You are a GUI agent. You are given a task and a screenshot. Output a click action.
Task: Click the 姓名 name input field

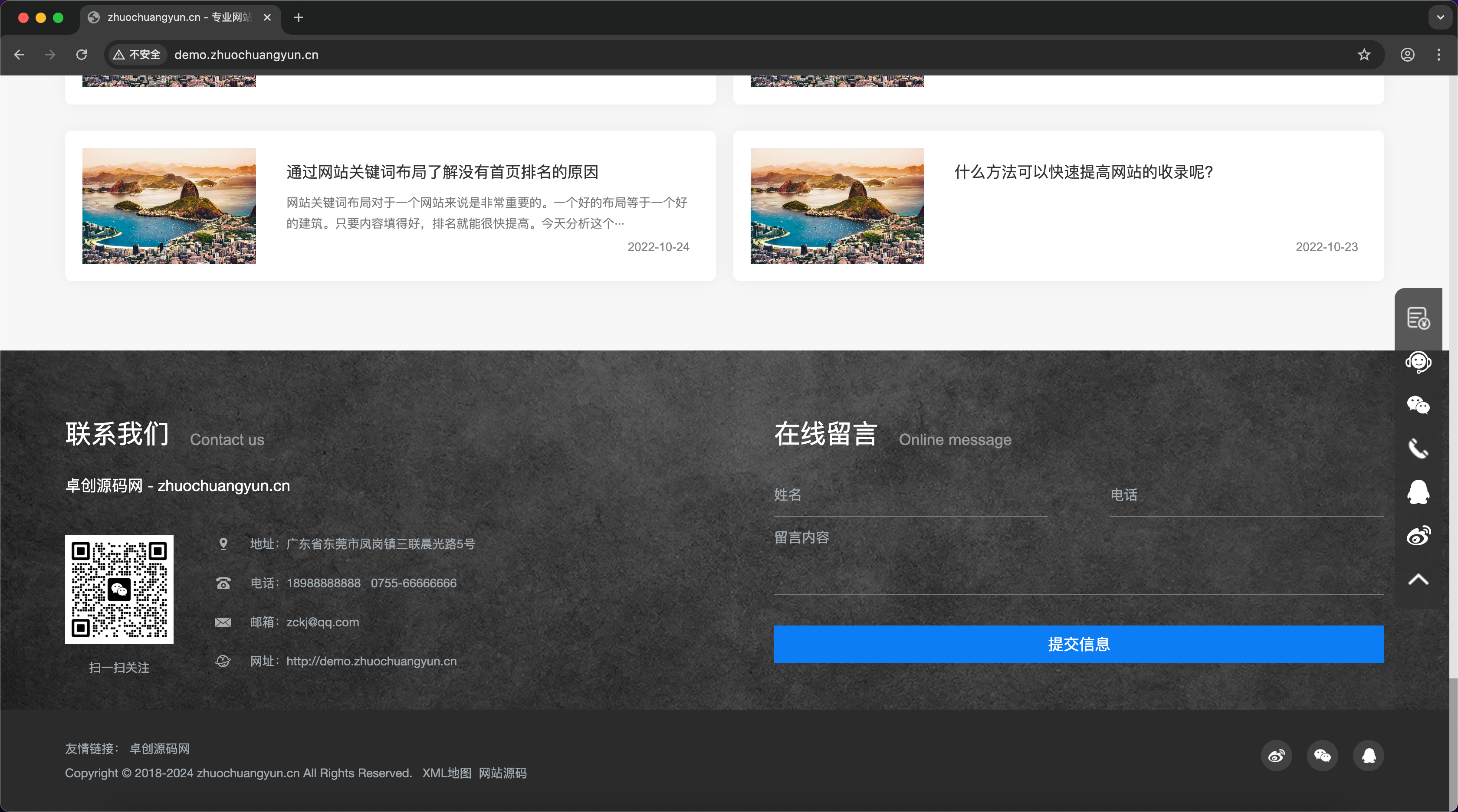pos(911,495)
